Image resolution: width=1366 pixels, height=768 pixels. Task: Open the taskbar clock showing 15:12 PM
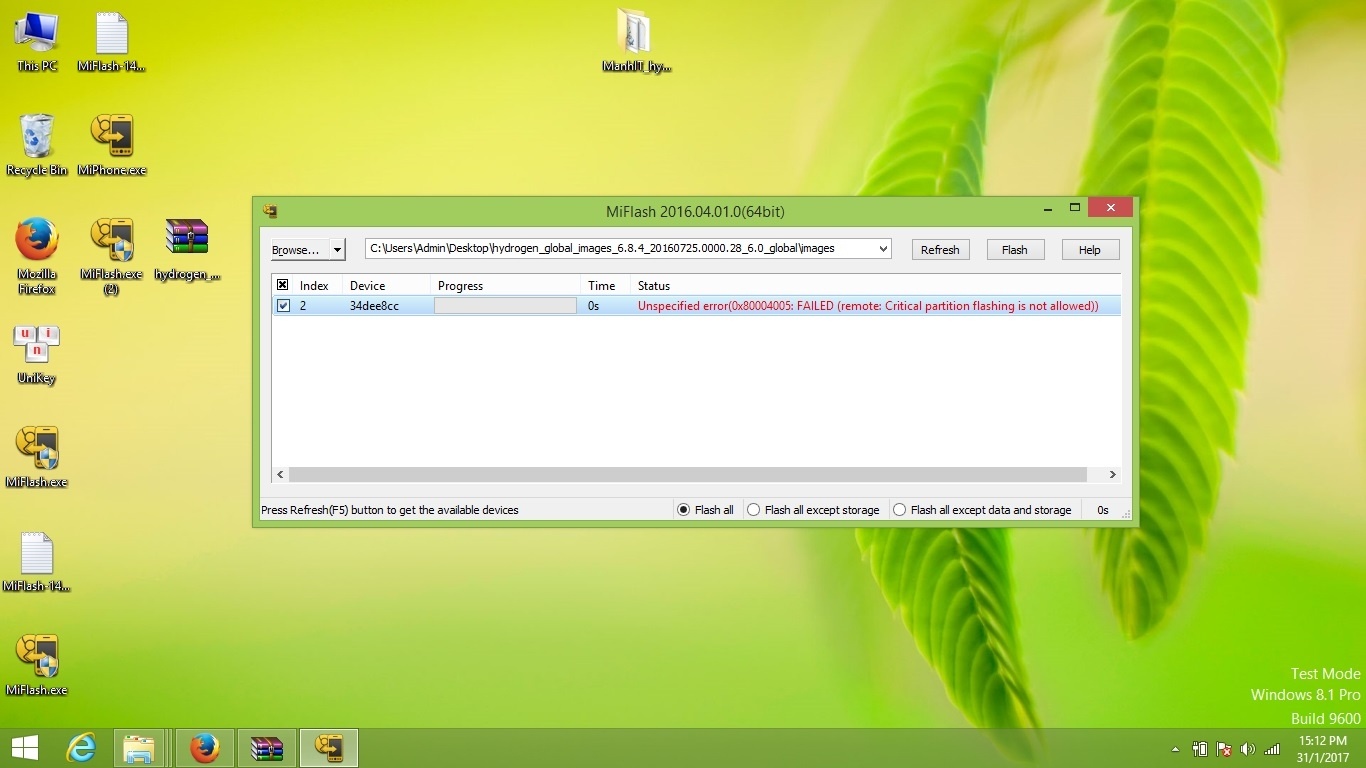tap(1322, 749)
